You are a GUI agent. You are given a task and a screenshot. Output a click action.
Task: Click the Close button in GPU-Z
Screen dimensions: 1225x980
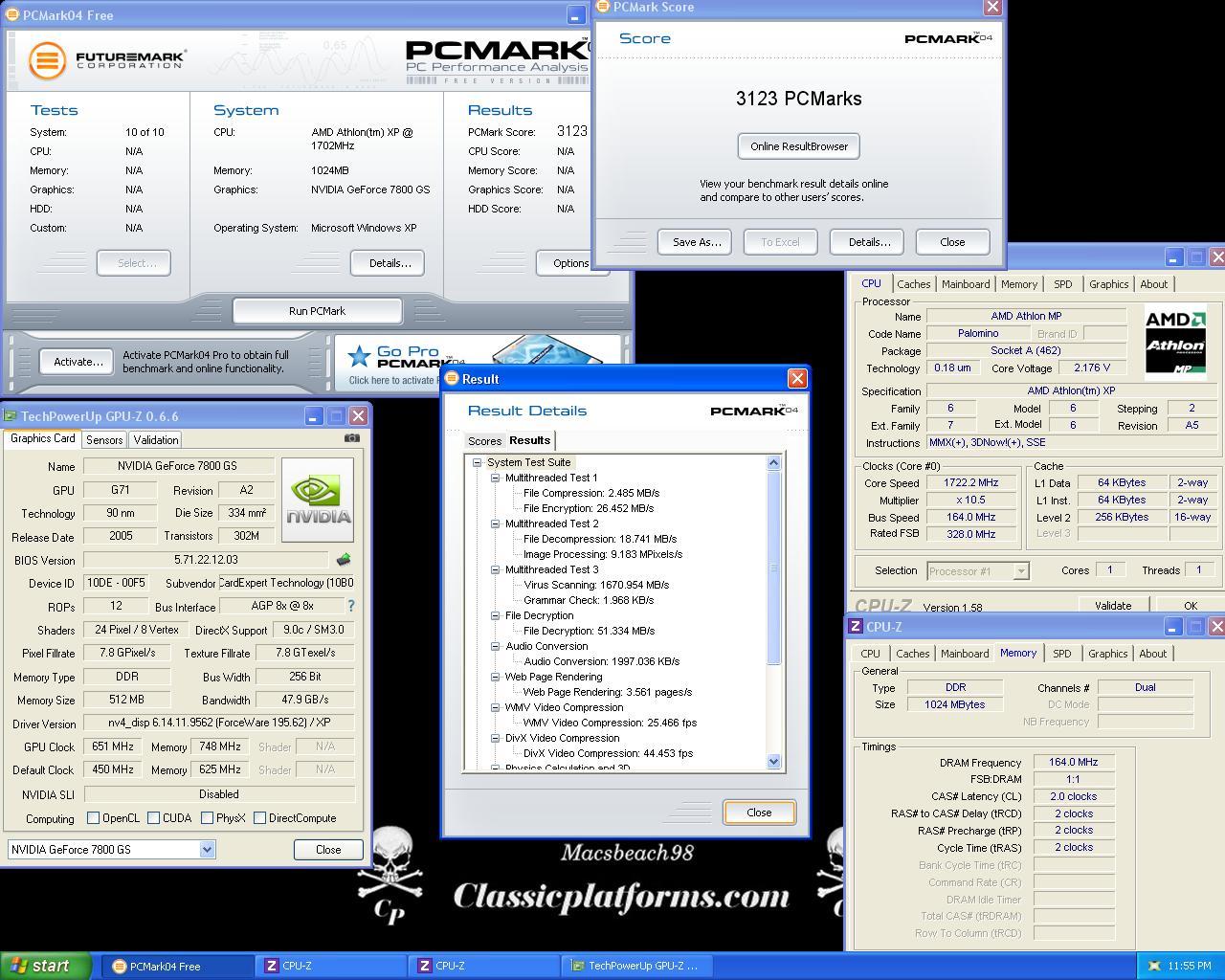(x=328, y=850)
